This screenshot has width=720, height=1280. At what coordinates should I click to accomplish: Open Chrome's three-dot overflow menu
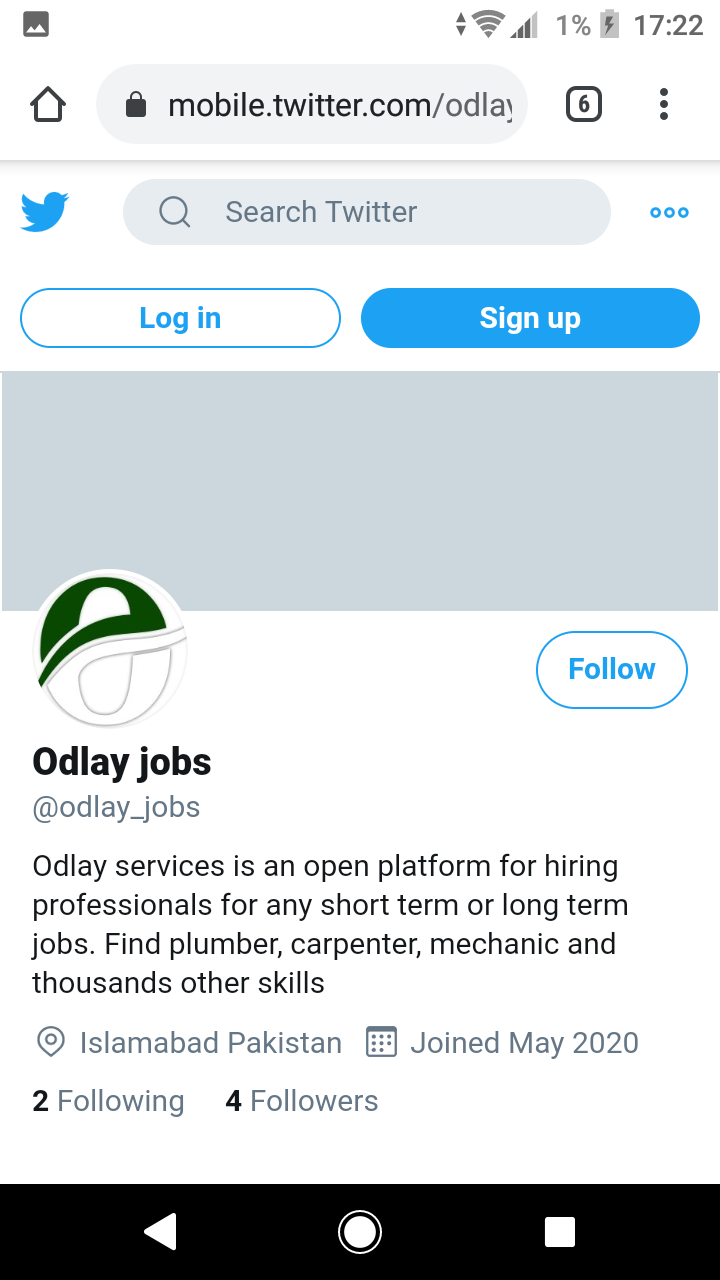(x=663, y=105)
